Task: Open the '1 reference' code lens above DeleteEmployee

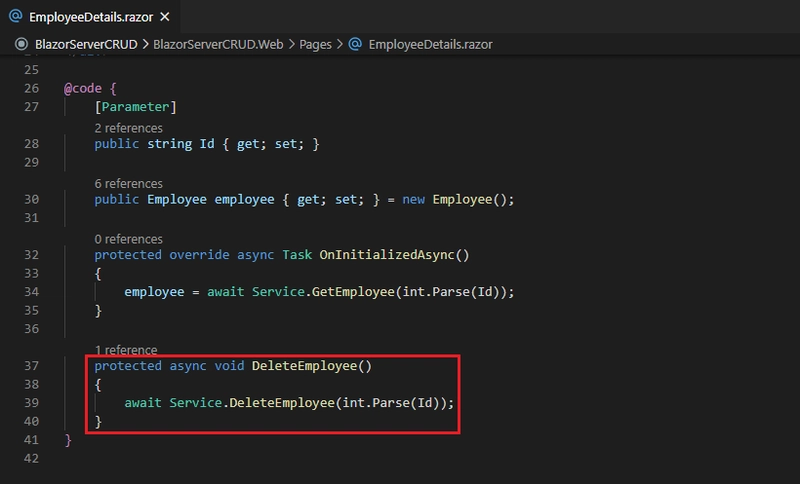Action: coord(126,350)
